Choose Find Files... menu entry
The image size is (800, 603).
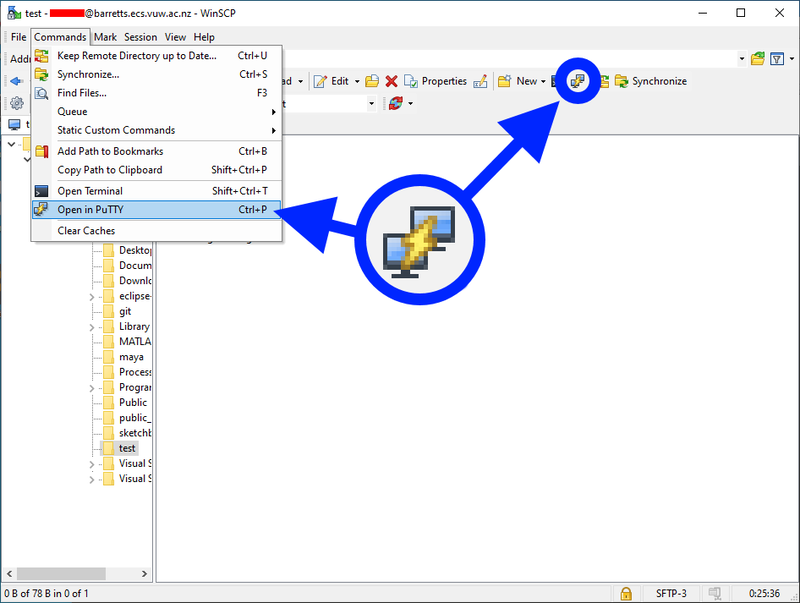(157, 93)
